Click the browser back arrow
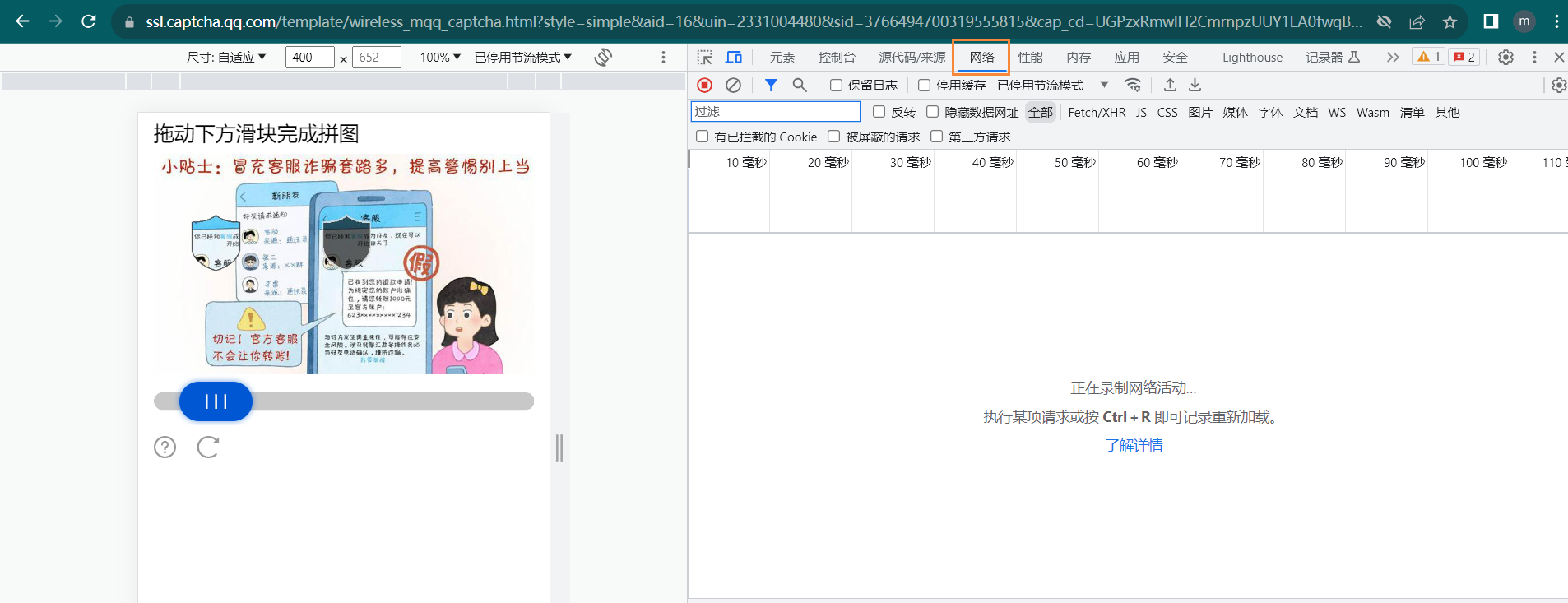The image size is (1568, 603). (x=23, y=21)
